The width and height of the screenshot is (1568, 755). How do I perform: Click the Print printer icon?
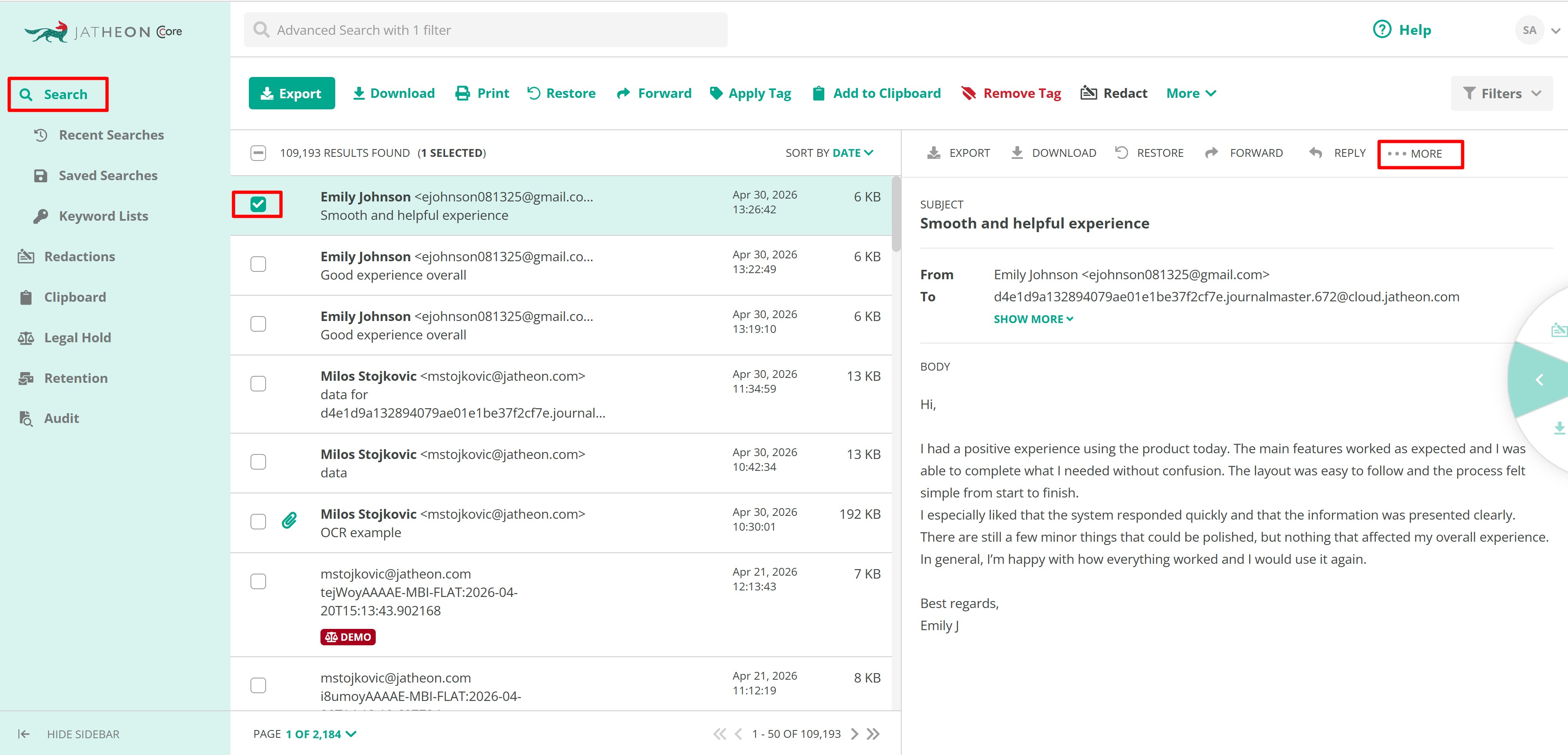[463, 93]
